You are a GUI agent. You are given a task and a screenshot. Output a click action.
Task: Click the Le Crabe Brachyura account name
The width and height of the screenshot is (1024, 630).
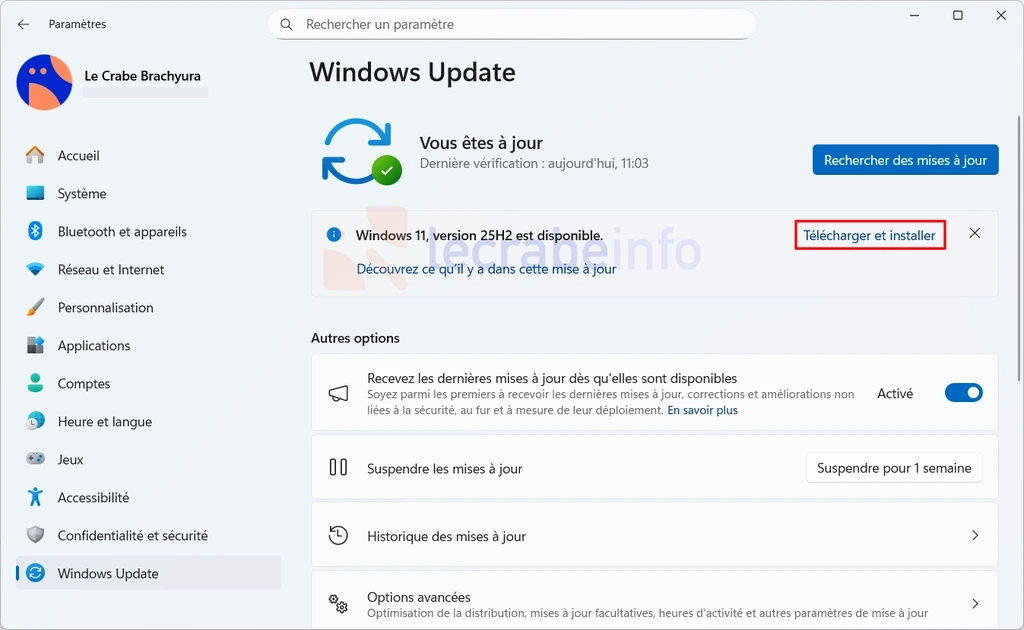(x=142, y=76)
